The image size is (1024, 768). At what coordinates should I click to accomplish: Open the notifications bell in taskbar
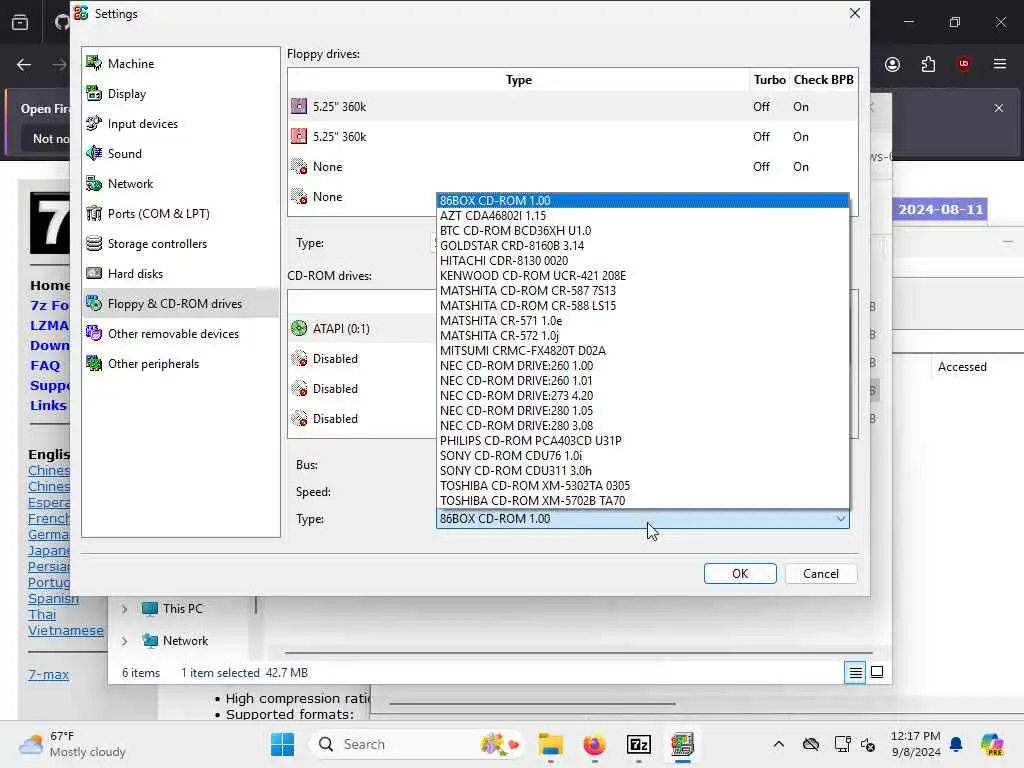[956, 744]
